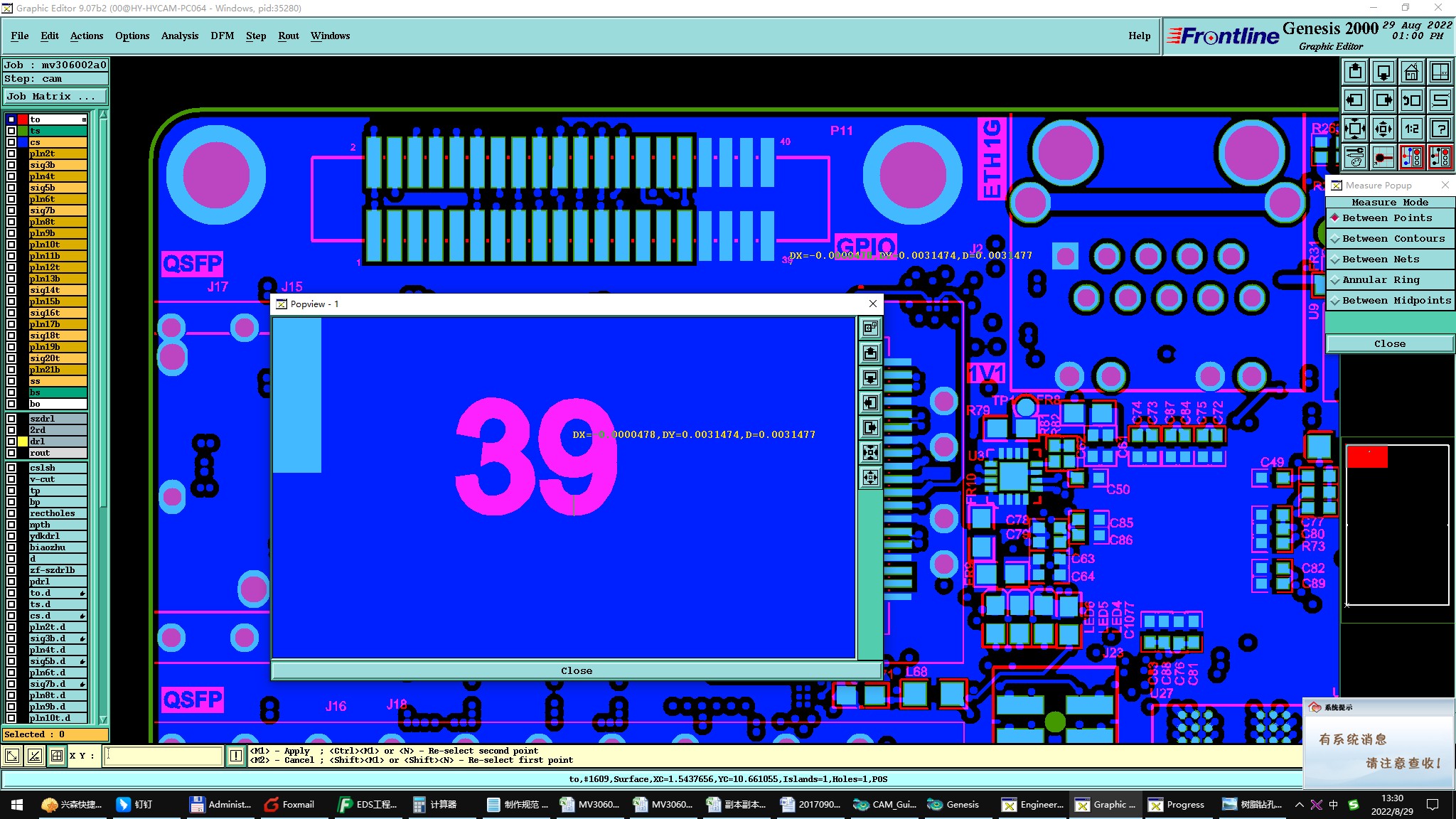Open the graphic options wrench-and-palette icon
Screen dimensions: 1456x819
1355,157
